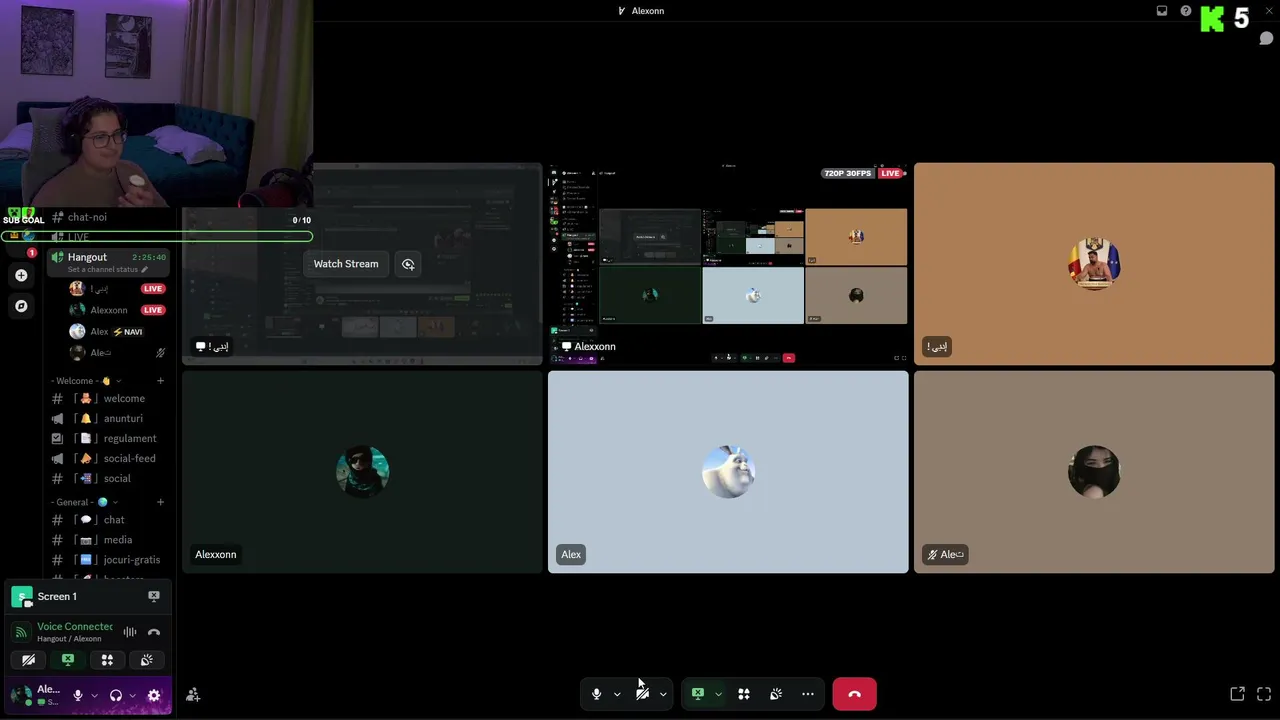
Task: Start an Activity from the call controls bar
Action: (x=744, y=694)
